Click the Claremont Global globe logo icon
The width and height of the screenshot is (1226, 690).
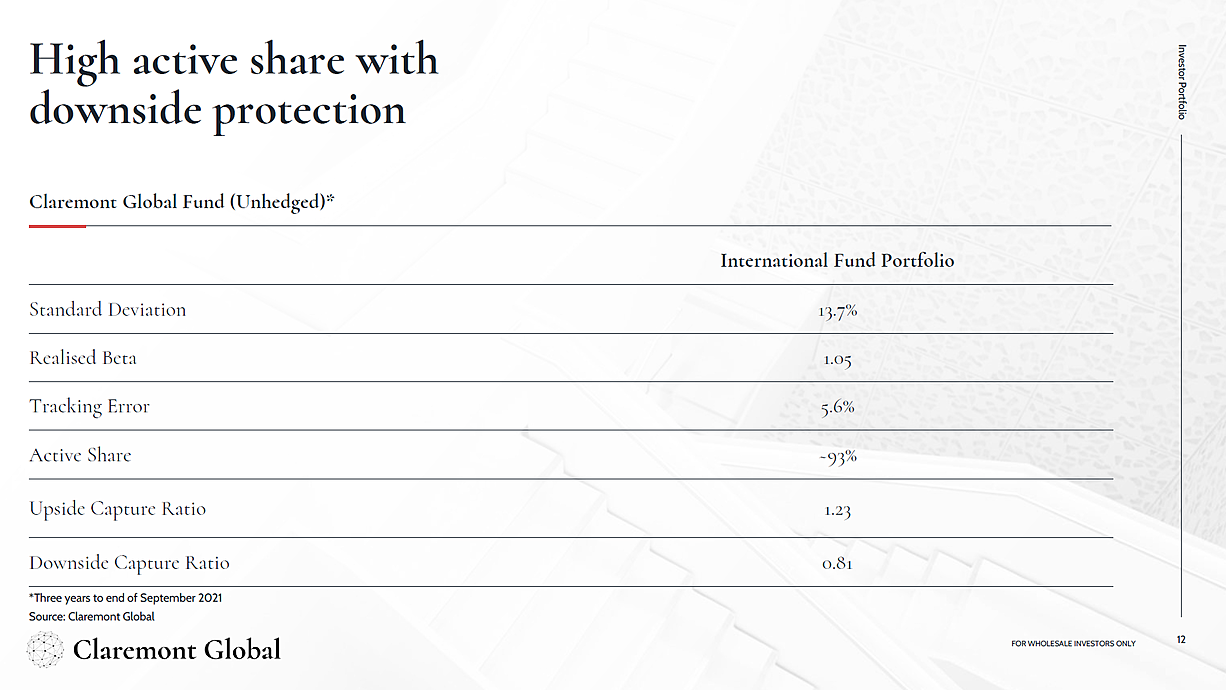(46, 650)
